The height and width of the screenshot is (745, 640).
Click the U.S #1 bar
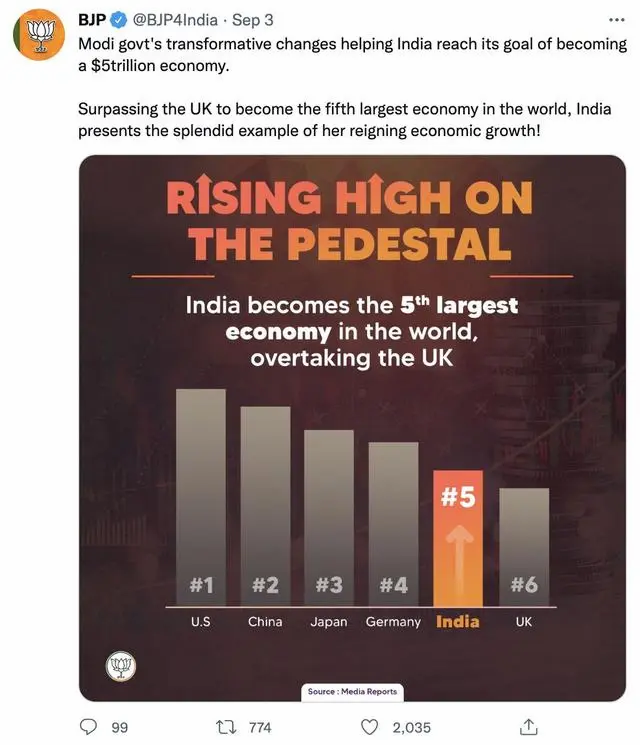click(x=201, y=497)
